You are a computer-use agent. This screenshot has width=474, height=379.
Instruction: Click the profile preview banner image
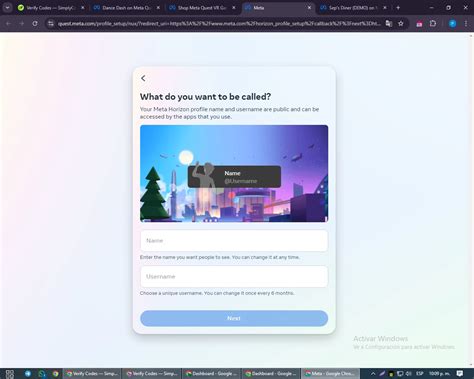pyautogui.click(x=234, y=173)
